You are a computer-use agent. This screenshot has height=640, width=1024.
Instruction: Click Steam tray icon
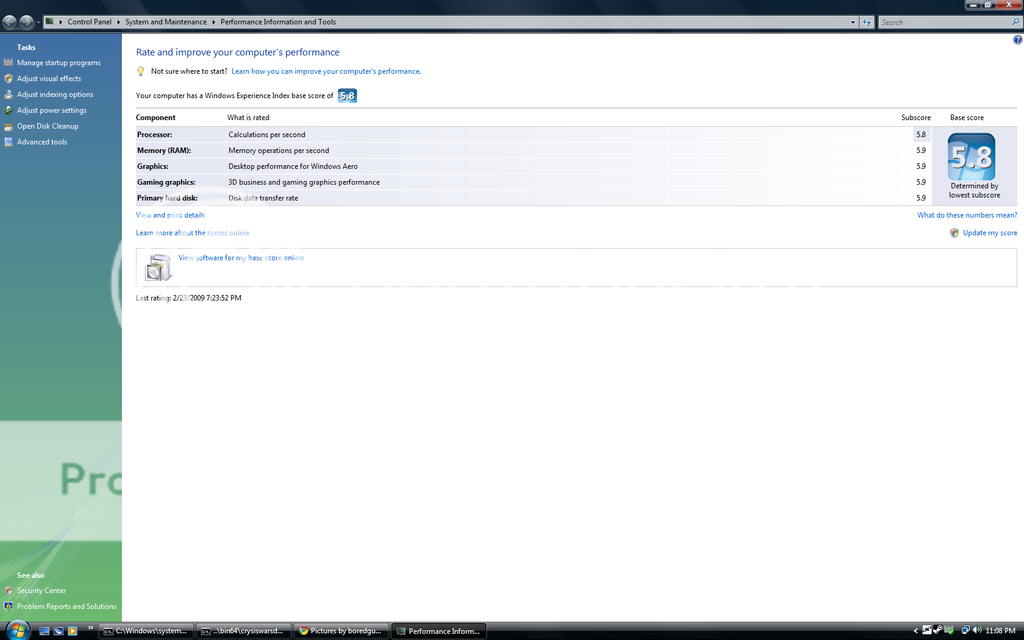tap(938, 630)
